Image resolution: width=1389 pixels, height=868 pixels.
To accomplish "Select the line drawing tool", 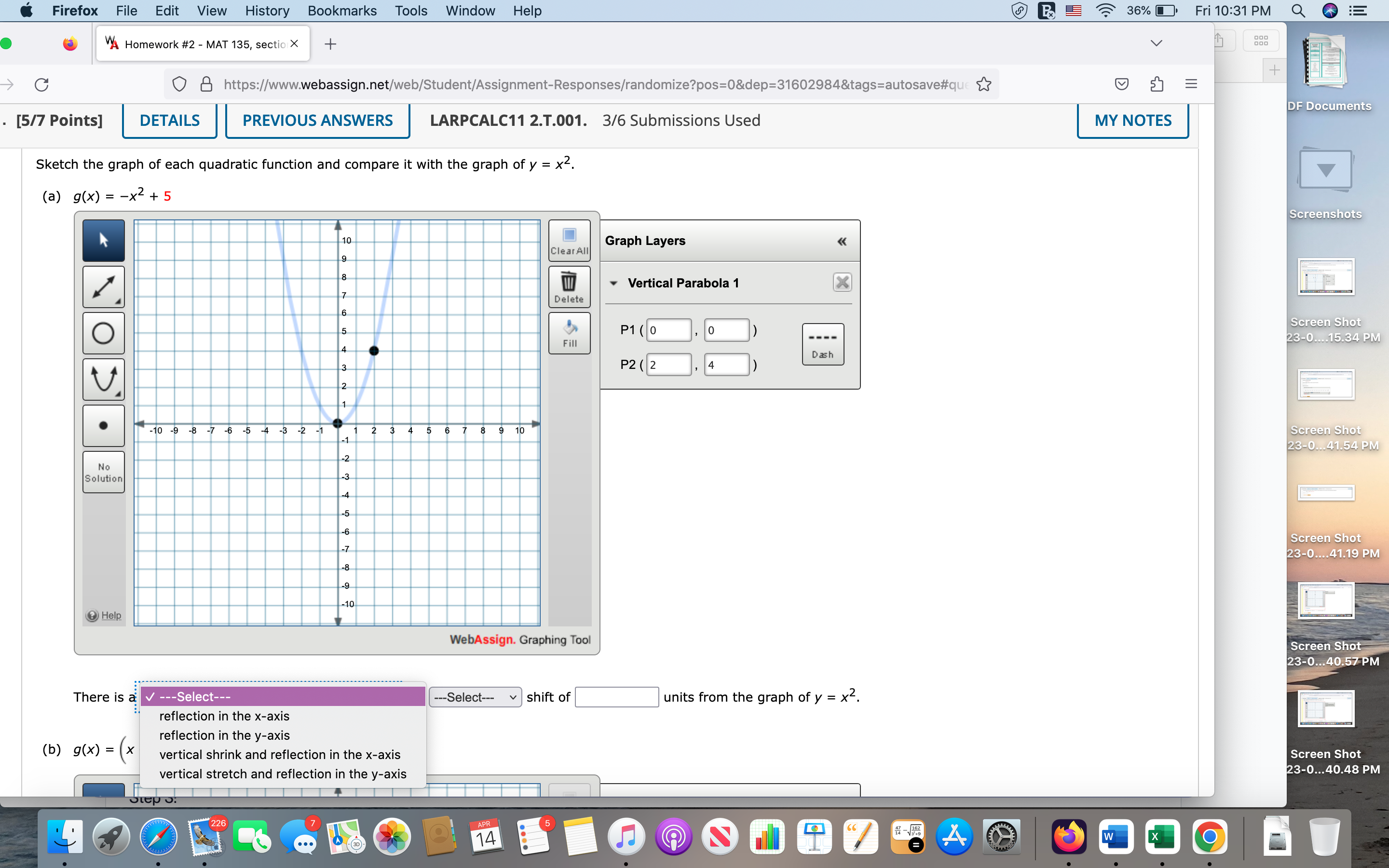I will click(x=103, y=286).
